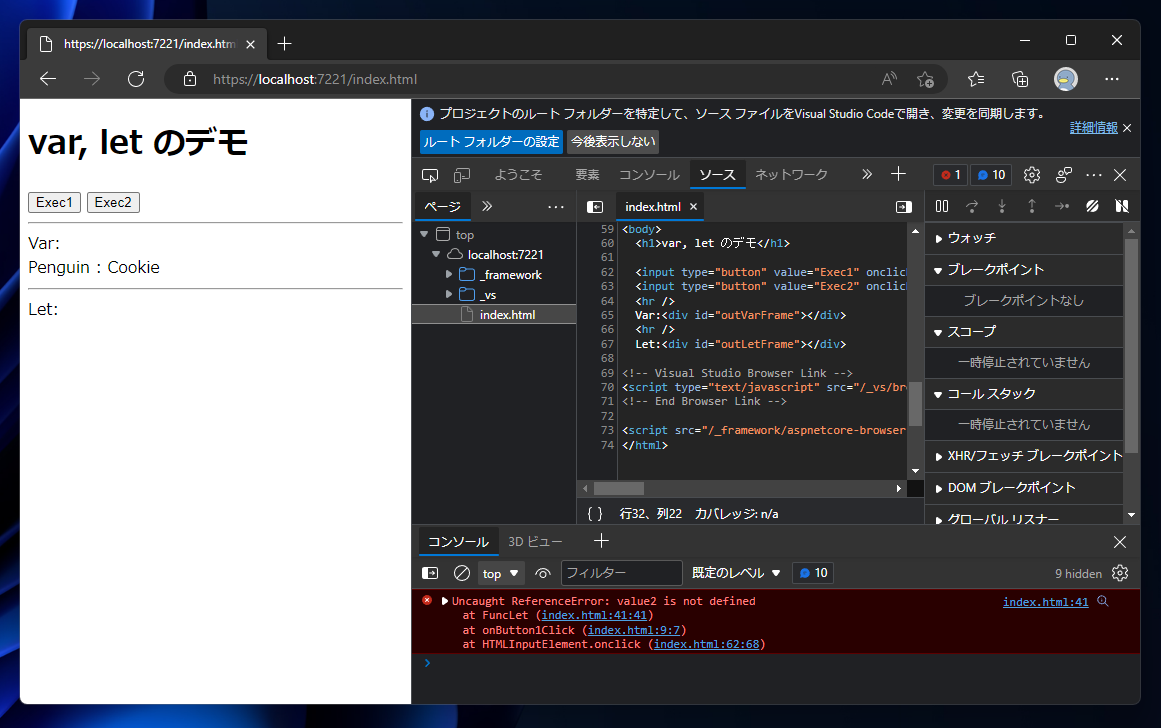Open the read aloud icon in address bar

tap(889, 79)
